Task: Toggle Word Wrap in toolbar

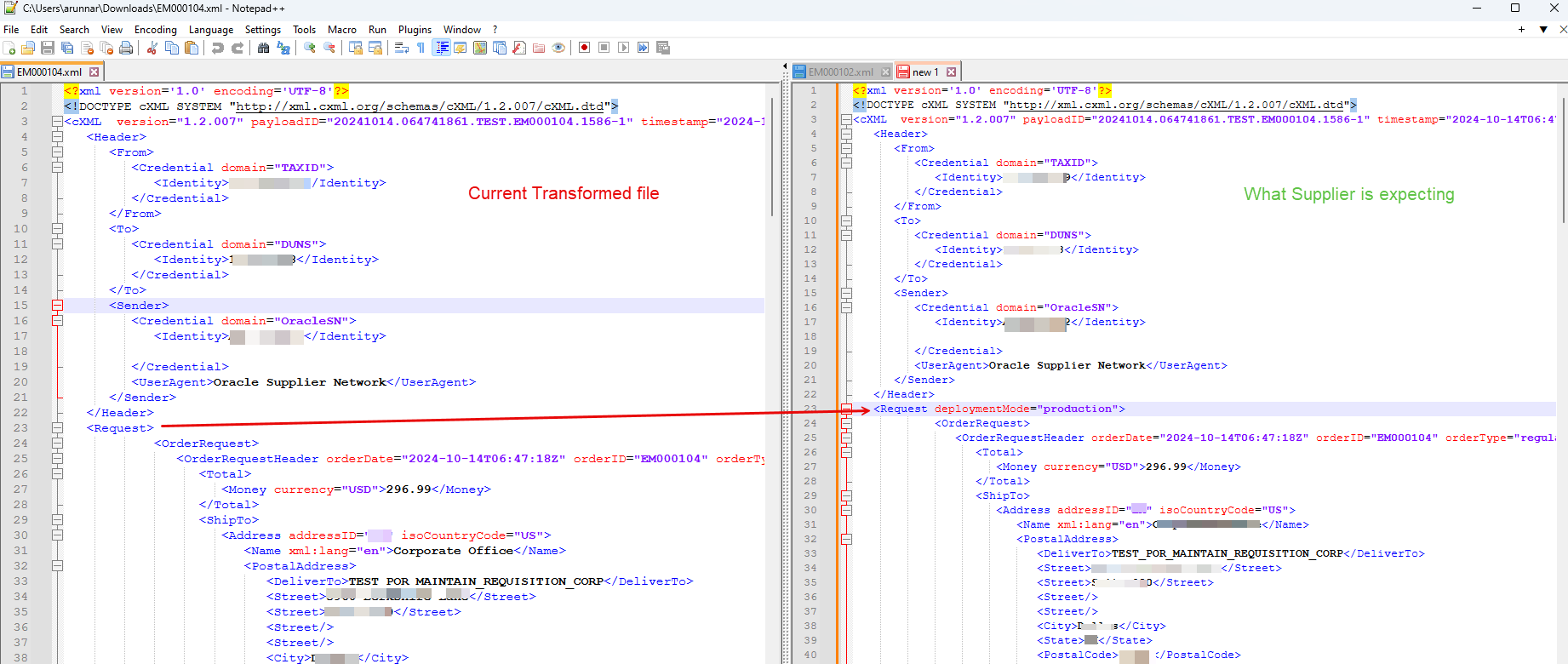Action: (402, 48)
